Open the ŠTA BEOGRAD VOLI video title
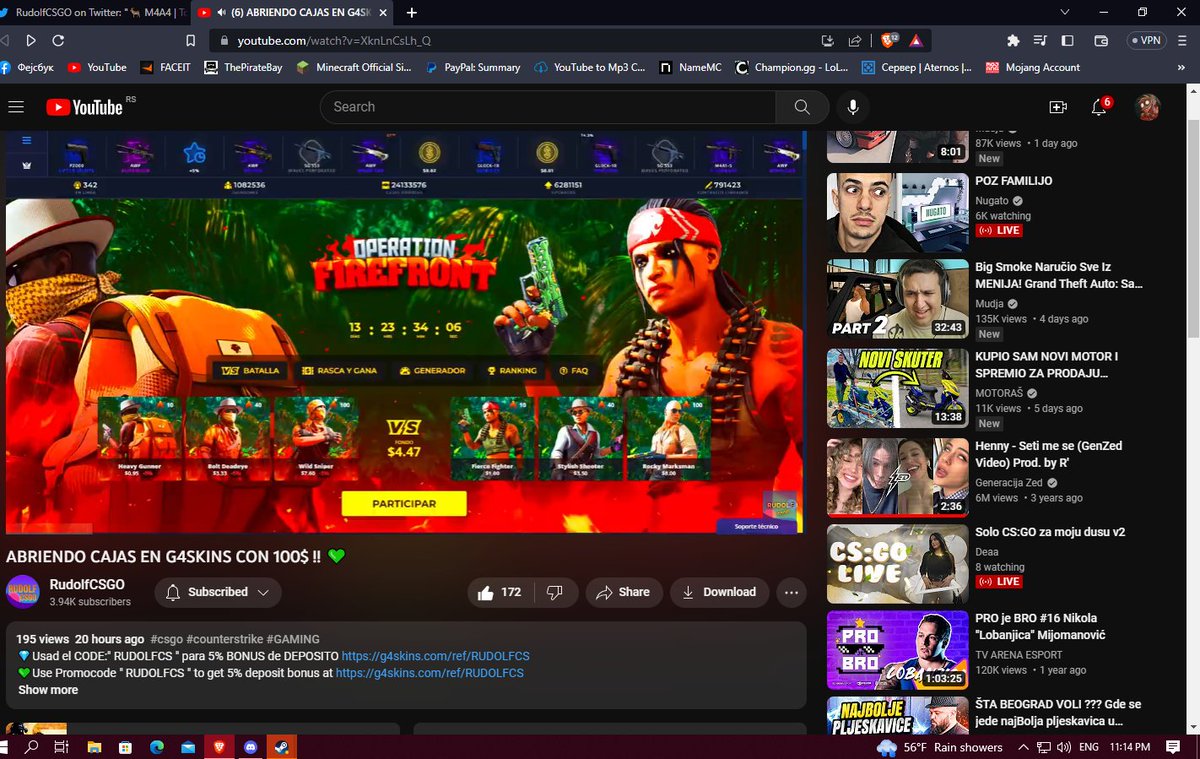 pyautogui.click(x=1058, y=712)
